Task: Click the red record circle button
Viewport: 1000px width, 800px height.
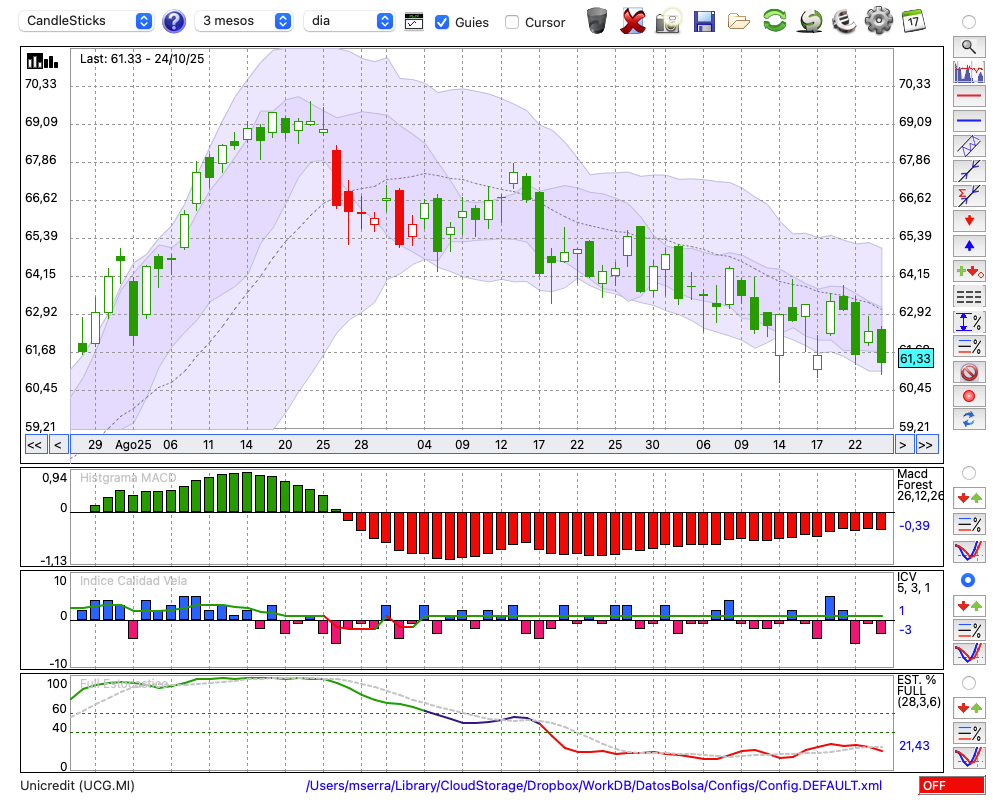Action: pyautogui.click(x=969, y=396)
